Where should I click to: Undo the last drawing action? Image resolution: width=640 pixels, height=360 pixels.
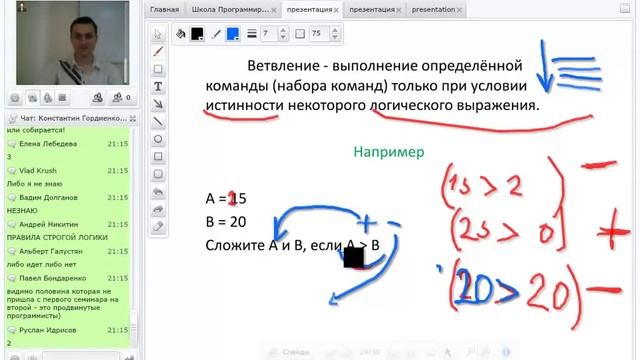[158, 191]
